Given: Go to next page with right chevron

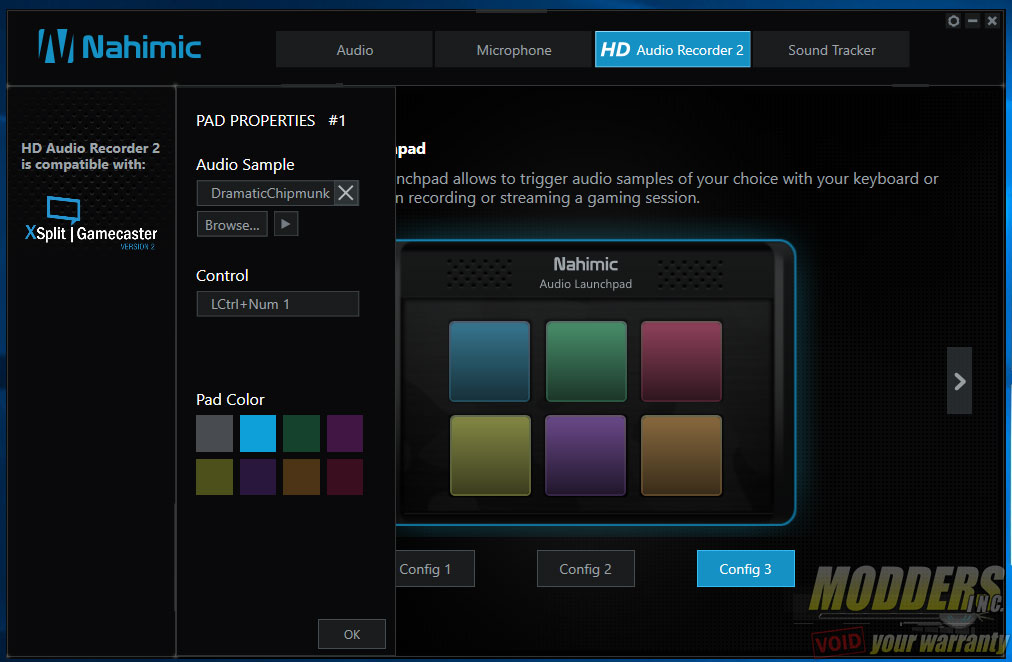Looking at the screenshot, I should [x=960, y=381].
